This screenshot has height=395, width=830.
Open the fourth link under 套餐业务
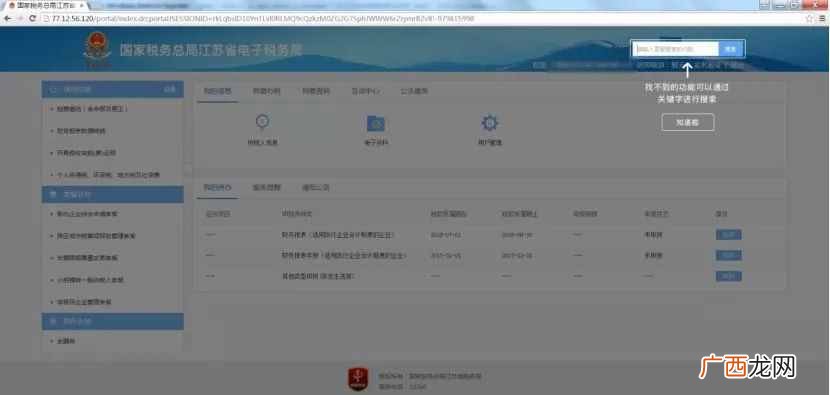pyautogui.click(x=90, y=280)
